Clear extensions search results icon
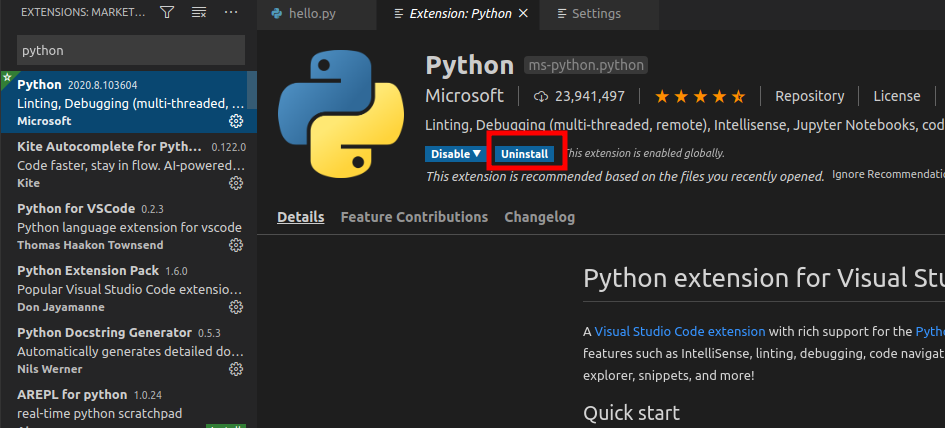 [199, 13]
